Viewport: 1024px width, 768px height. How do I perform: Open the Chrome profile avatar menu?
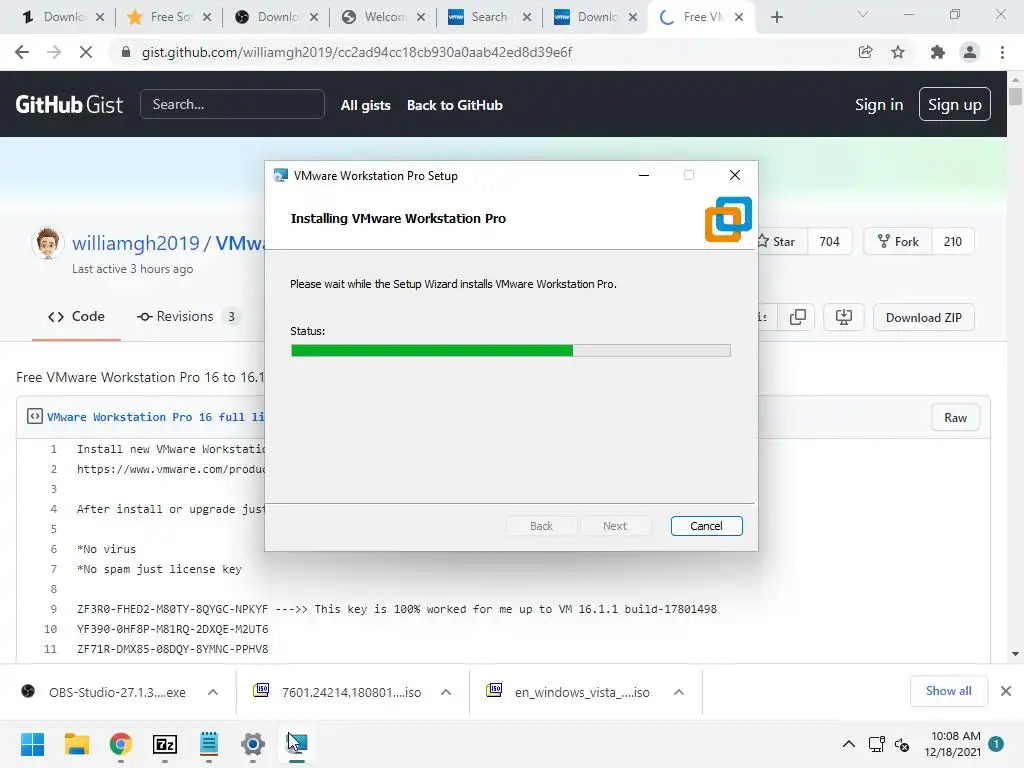[x=970, y=52]
